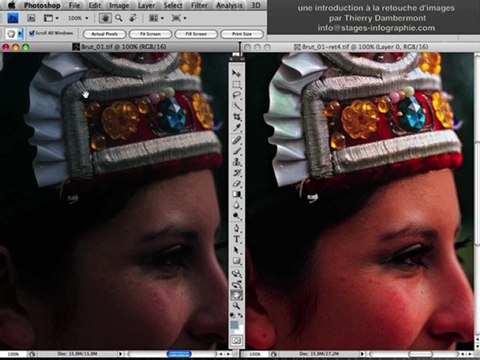Expand Brut_01-ret4.tif status bar info arrow

click(362, 354)
